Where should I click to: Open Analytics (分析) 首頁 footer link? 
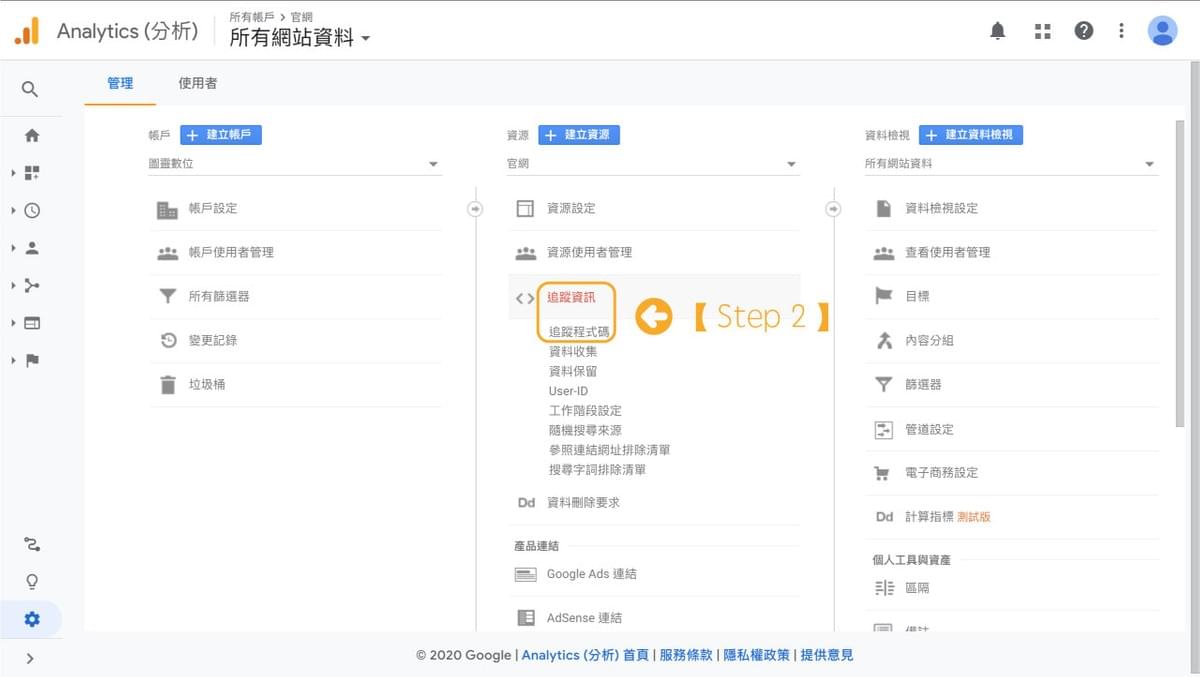click(585, 655)
